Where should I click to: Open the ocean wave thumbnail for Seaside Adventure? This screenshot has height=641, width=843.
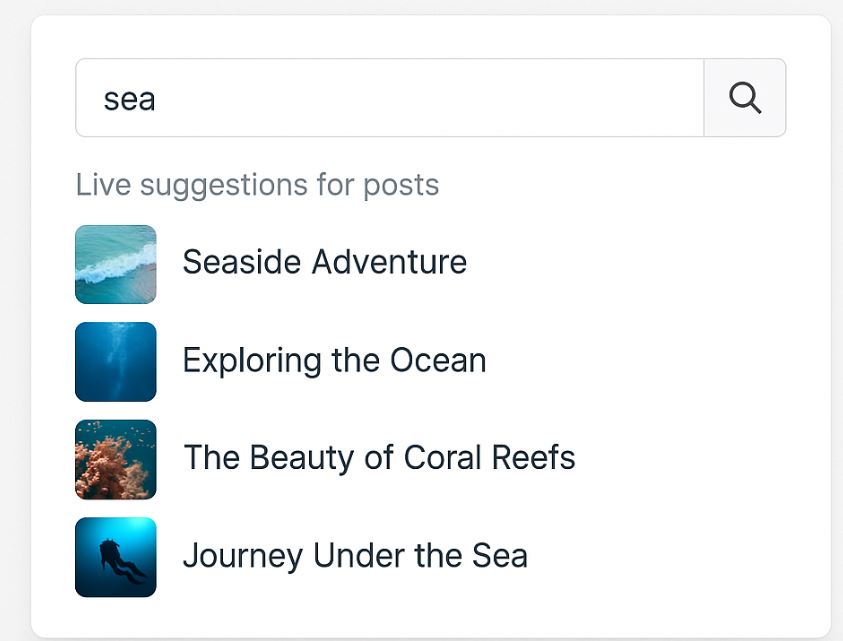(x=116, y=264)
